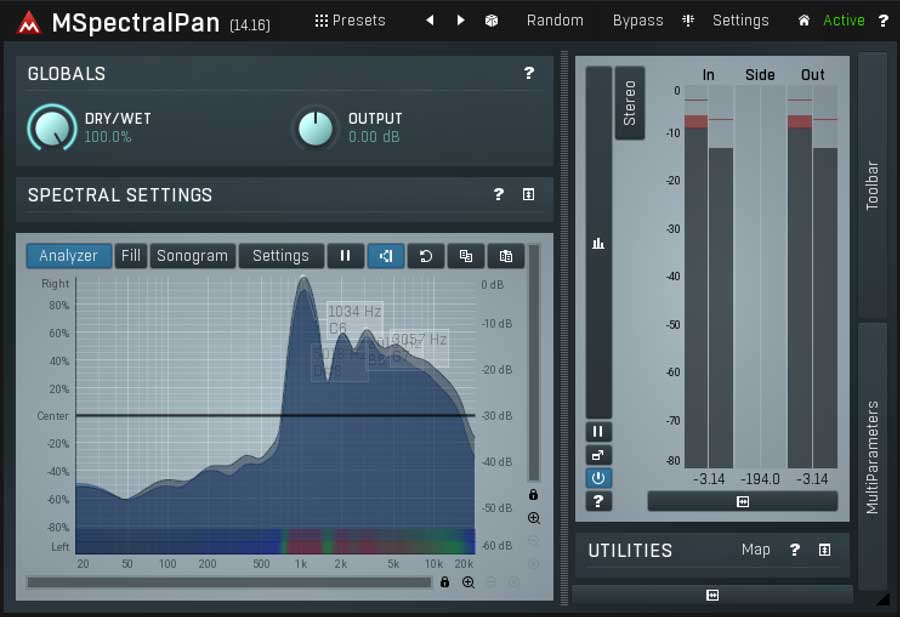Image resolution: width=900 pixels, height=617 pixels.
Task: Open the Presets browser
Action: 350,21
